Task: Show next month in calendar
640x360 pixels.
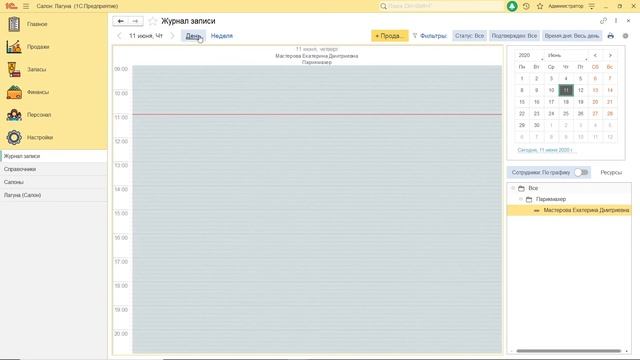Action: [610, 56]
